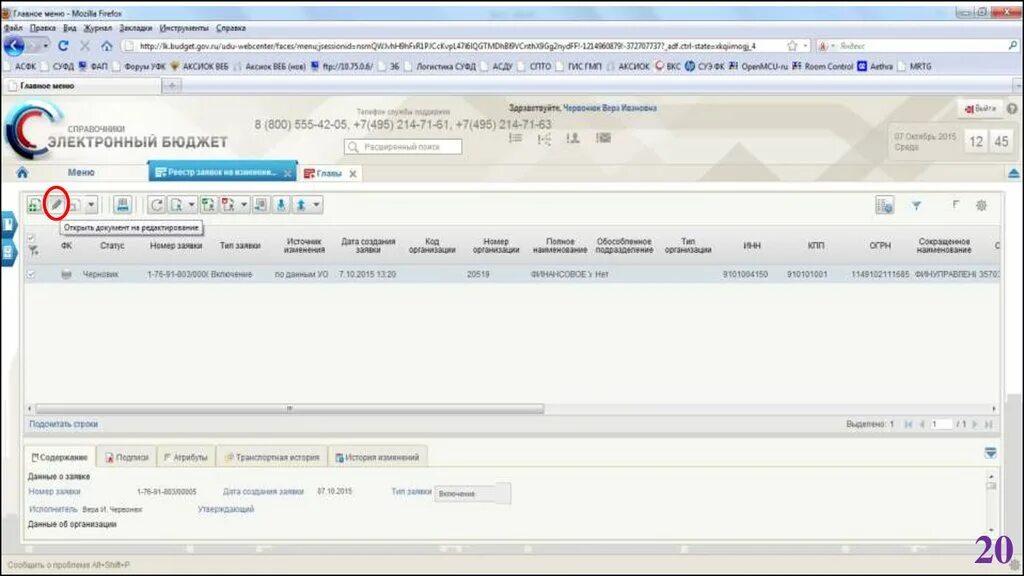Screen dimensions: 1024x576
Task: Click the Firefox home button
Action: click(106, 46)
